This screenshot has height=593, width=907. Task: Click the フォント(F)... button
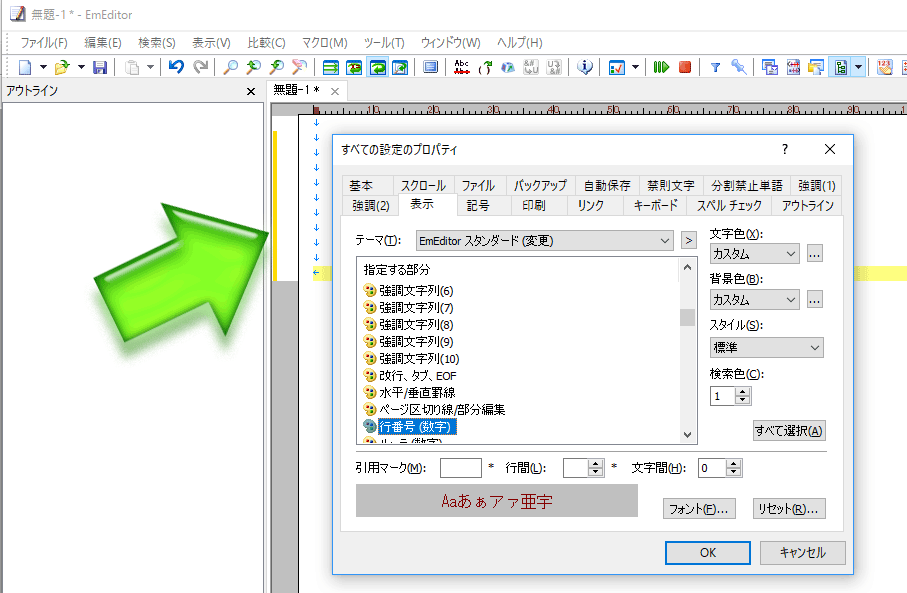(x=699, y=509)
